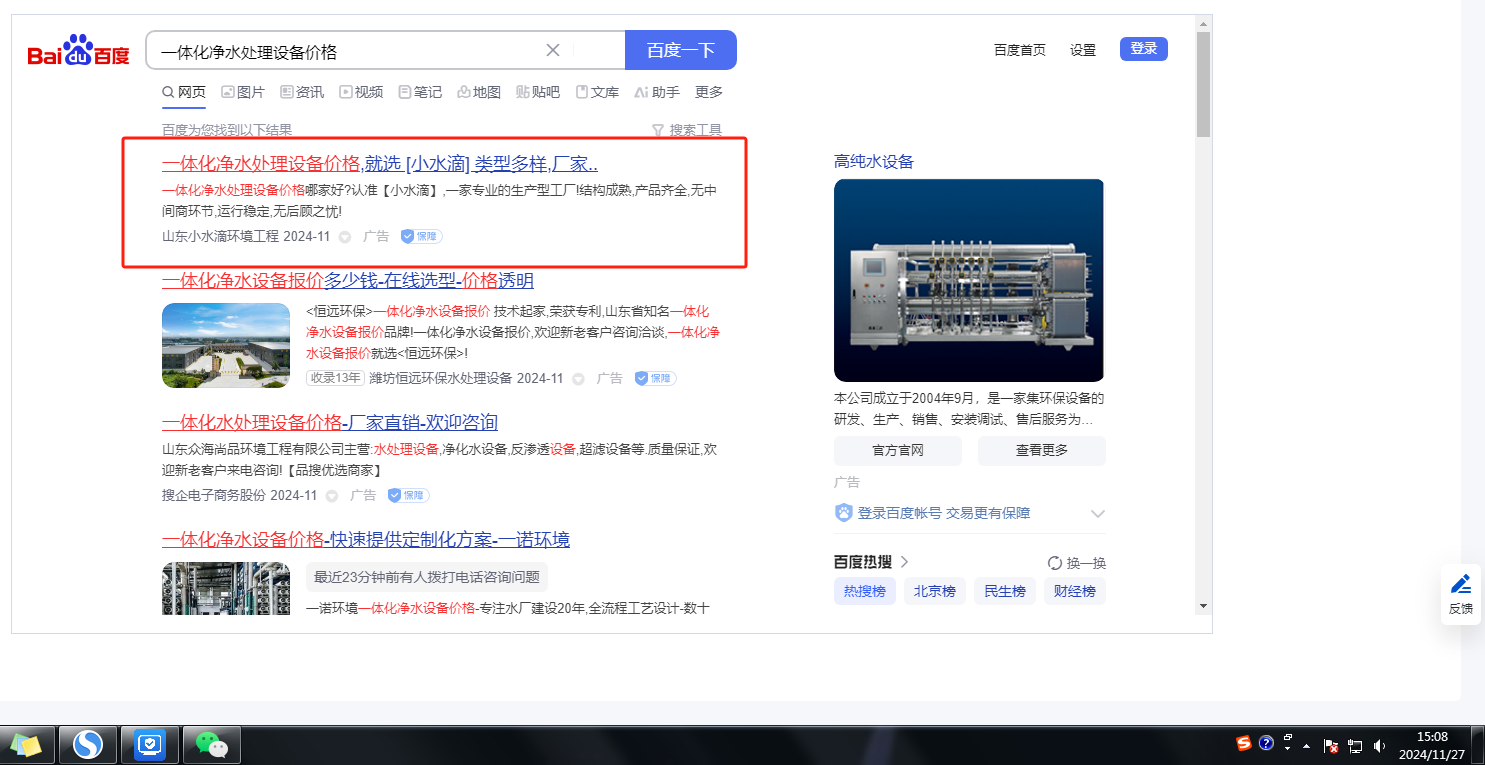The width and height of the screenshot is (1485, 765).
Task: Open the 搜索工具 filter
Action: click(686, 130)
